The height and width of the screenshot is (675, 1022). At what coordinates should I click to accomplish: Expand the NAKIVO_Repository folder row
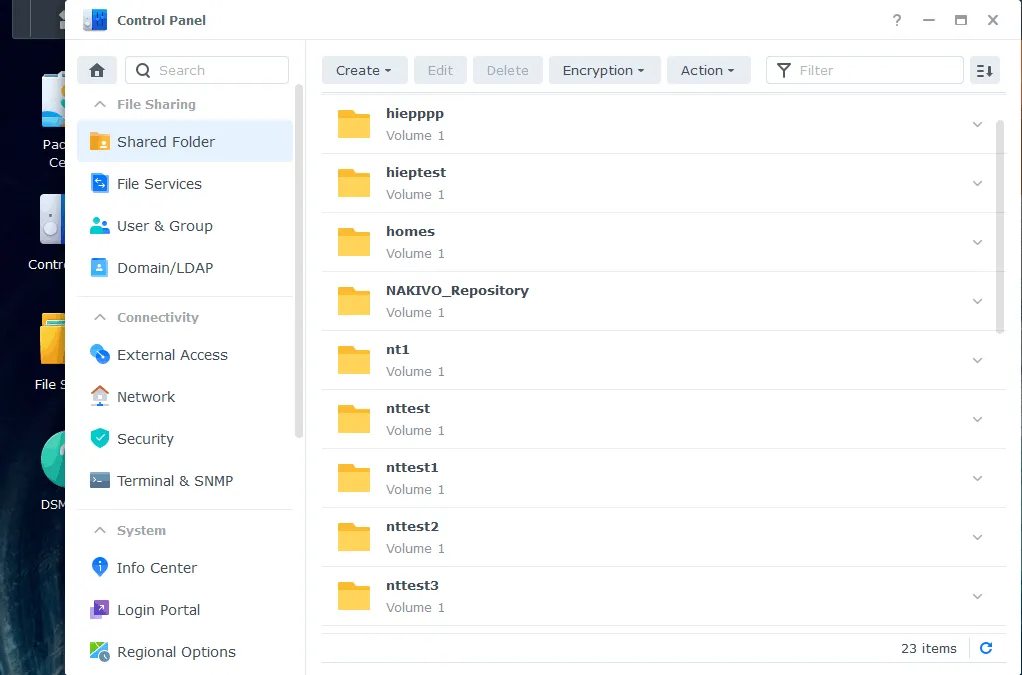(x=977, y=301)
